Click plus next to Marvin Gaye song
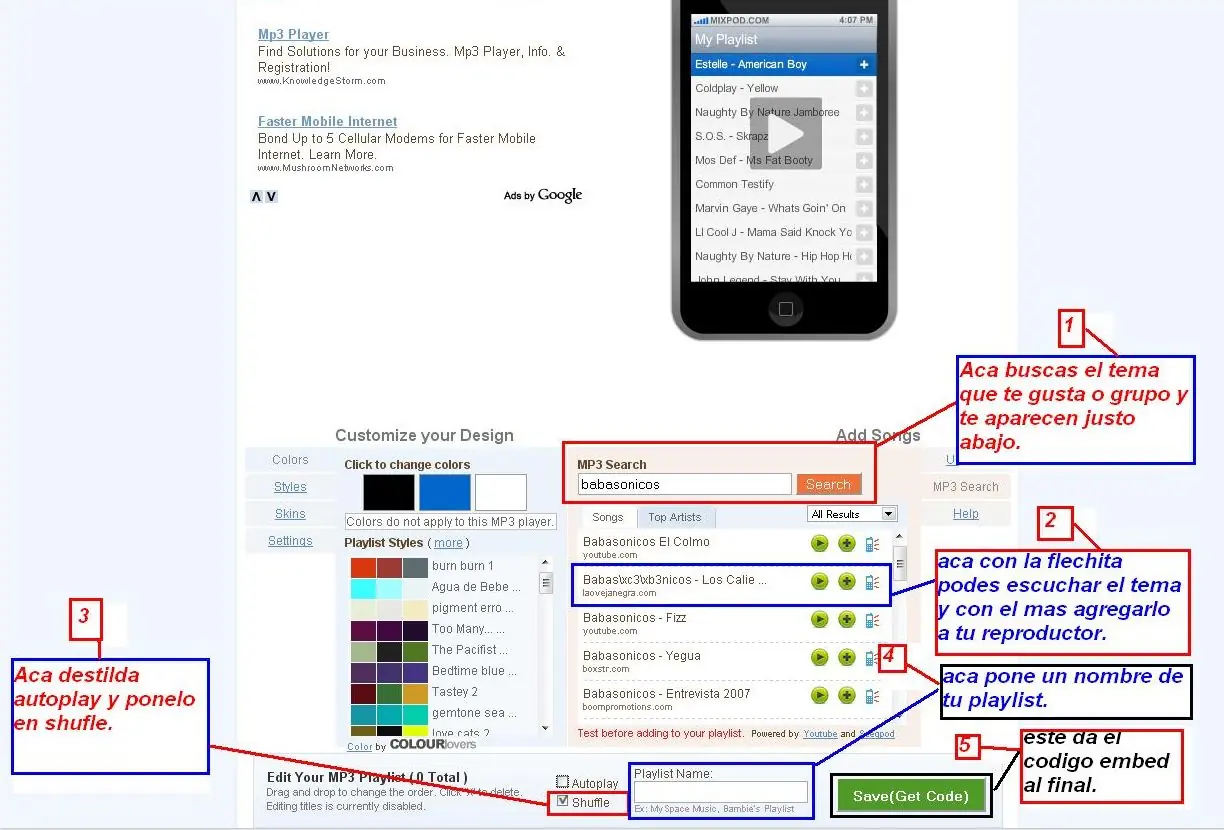 coord(864,209)
